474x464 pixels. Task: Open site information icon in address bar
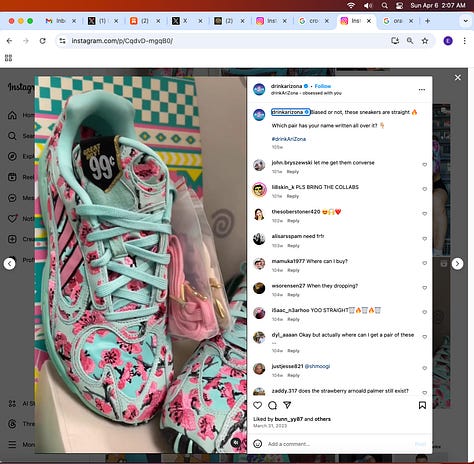pyautogui.click(x=62, y=41)
